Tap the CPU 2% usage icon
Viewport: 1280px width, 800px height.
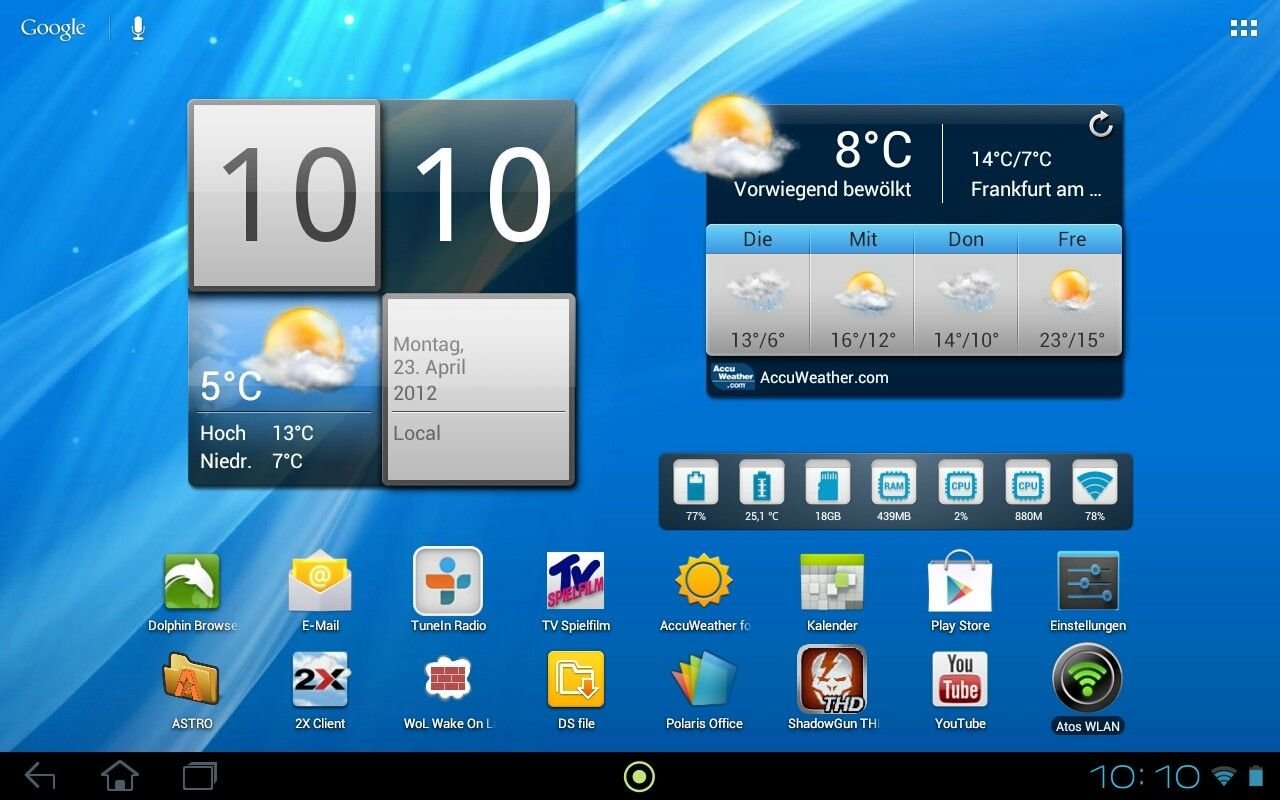(961, 483)
